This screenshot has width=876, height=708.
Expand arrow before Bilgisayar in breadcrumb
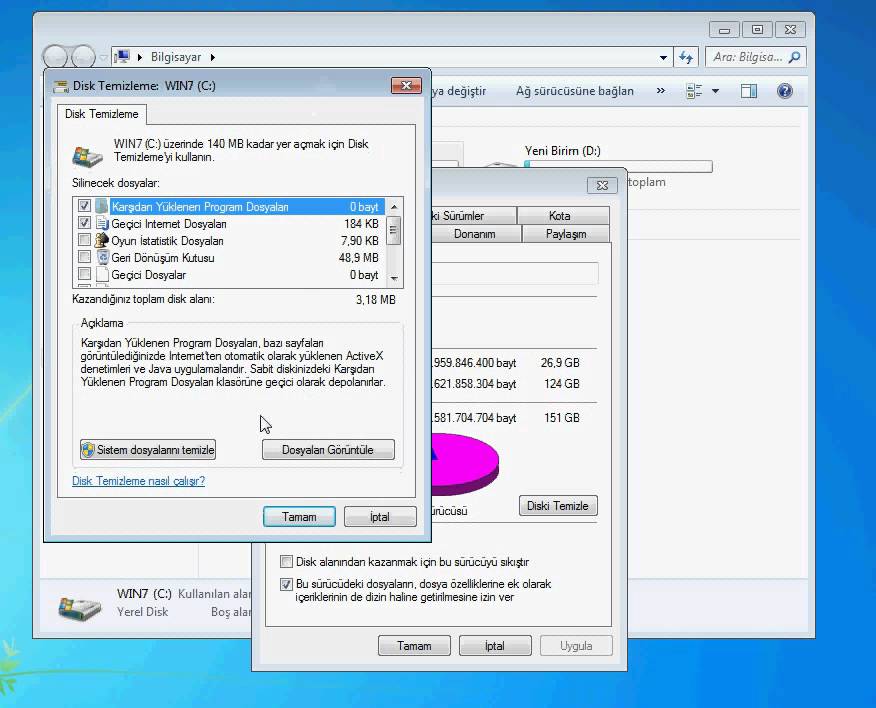coord(140,57)
